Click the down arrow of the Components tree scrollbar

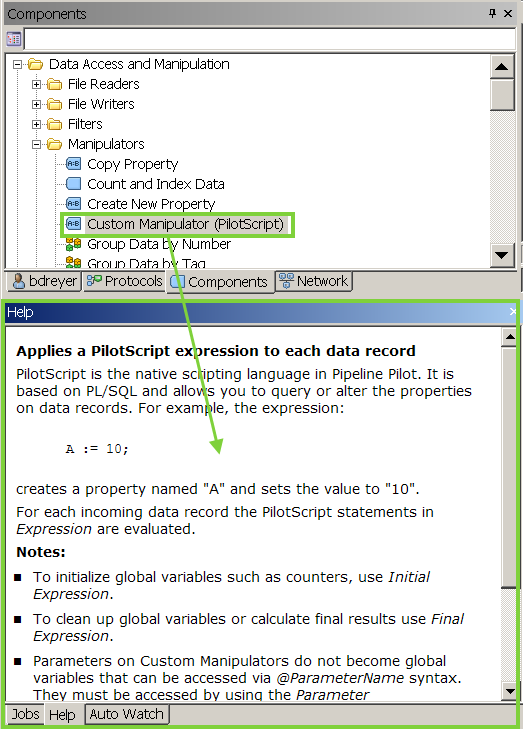coord(502,255)
